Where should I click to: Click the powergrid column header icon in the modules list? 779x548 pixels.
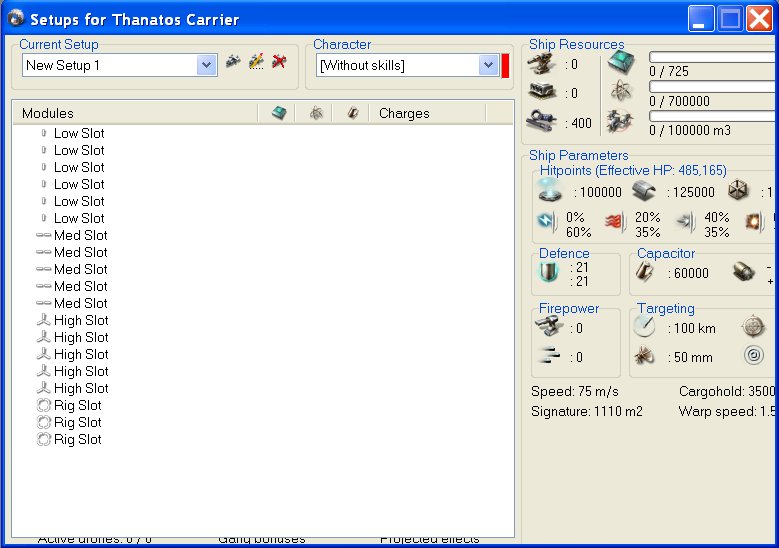tap(316, 113)
